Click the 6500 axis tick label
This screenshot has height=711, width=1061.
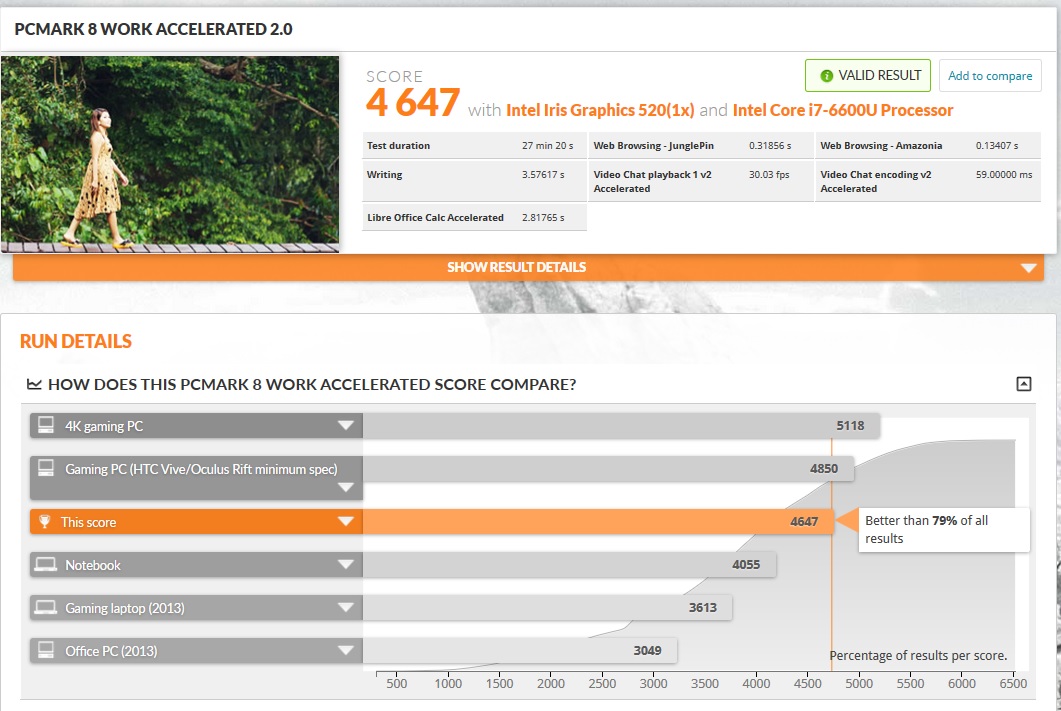[1013, 683]
